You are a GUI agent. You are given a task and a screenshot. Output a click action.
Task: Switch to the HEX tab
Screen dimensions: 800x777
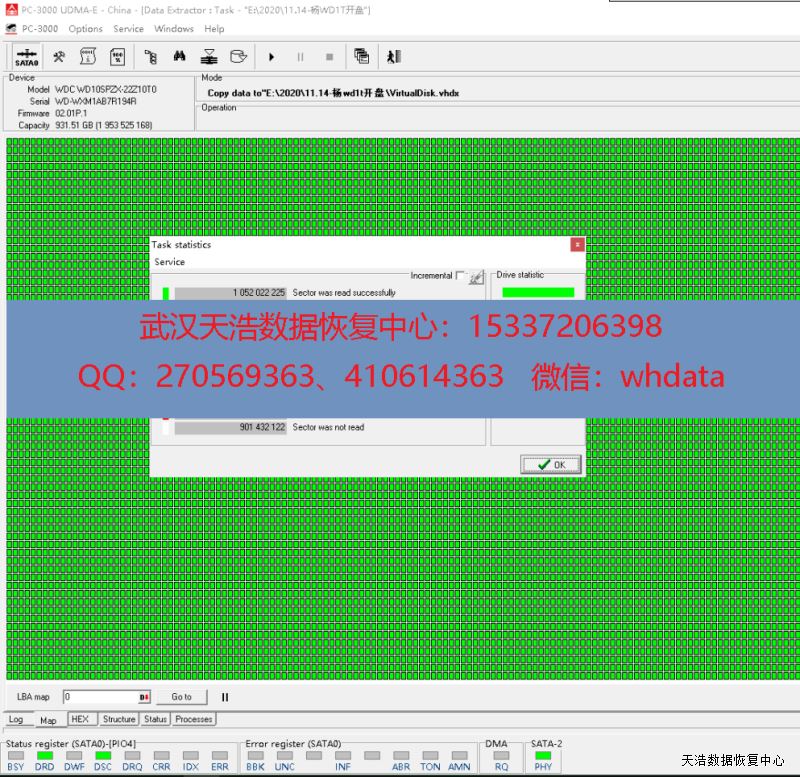click(80, 719)
